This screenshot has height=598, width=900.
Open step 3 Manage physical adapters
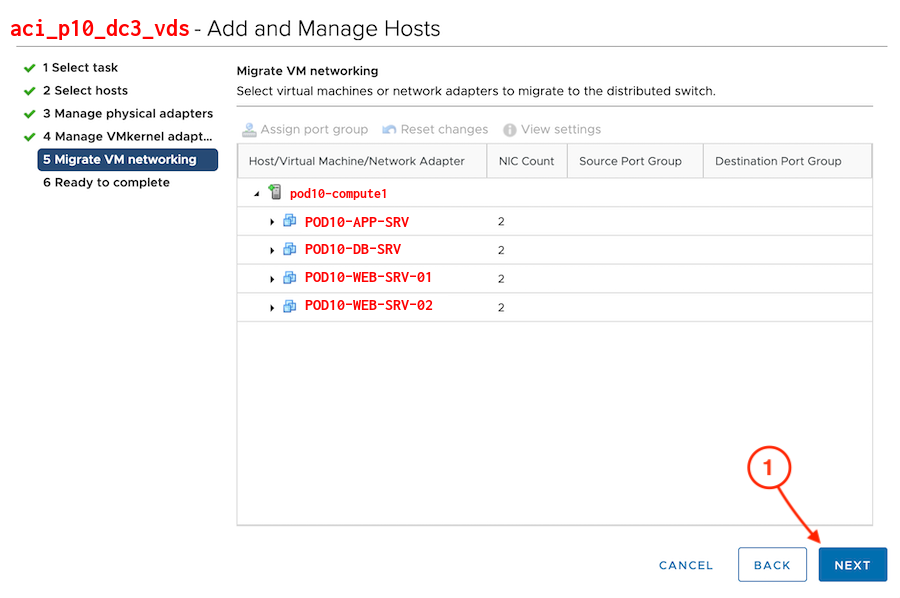tap(127, 114)
